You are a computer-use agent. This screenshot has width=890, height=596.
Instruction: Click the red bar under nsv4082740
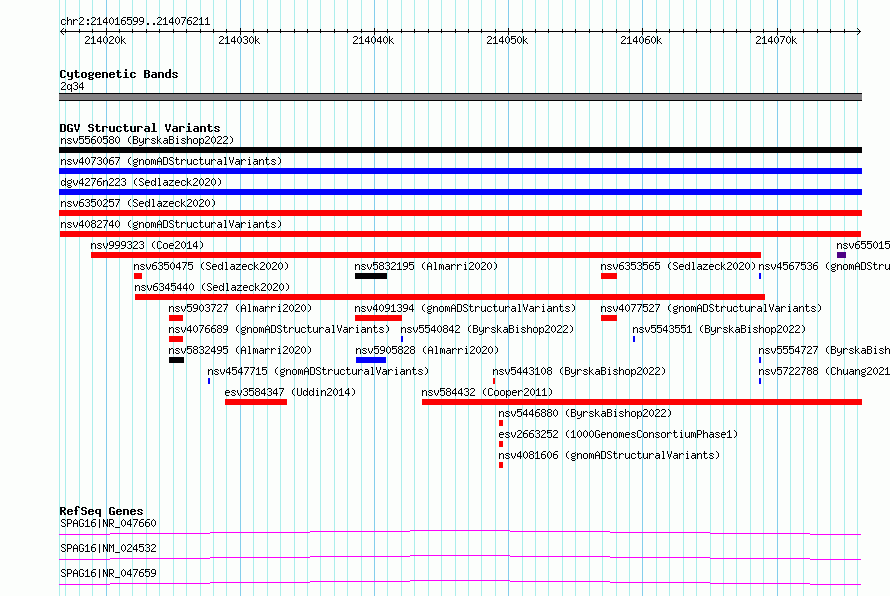pos(460,234)
